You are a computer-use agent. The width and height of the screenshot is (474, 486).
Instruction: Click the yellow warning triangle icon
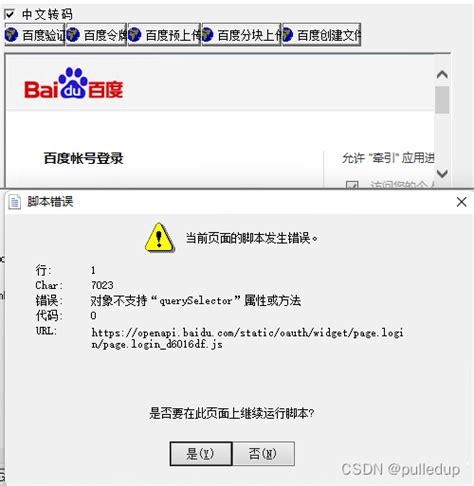160,238
